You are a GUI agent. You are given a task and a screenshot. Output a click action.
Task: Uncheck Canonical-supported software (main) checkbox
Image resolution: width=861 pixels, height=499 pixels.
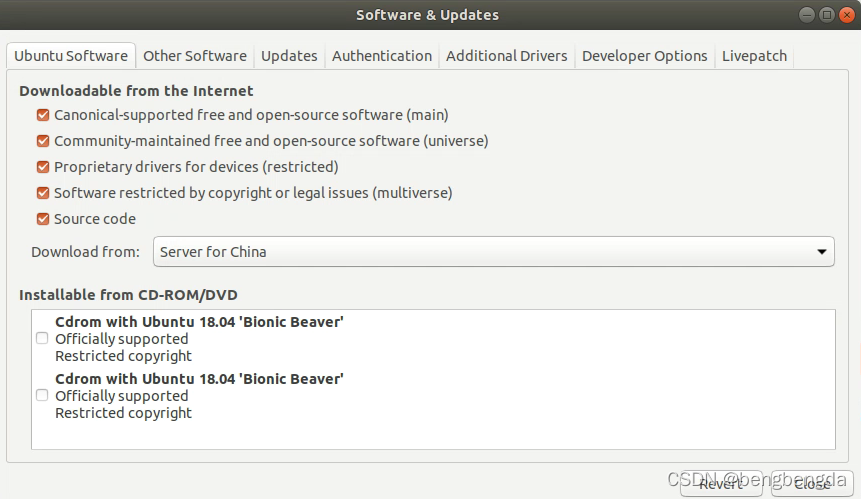tap(43, 115)
